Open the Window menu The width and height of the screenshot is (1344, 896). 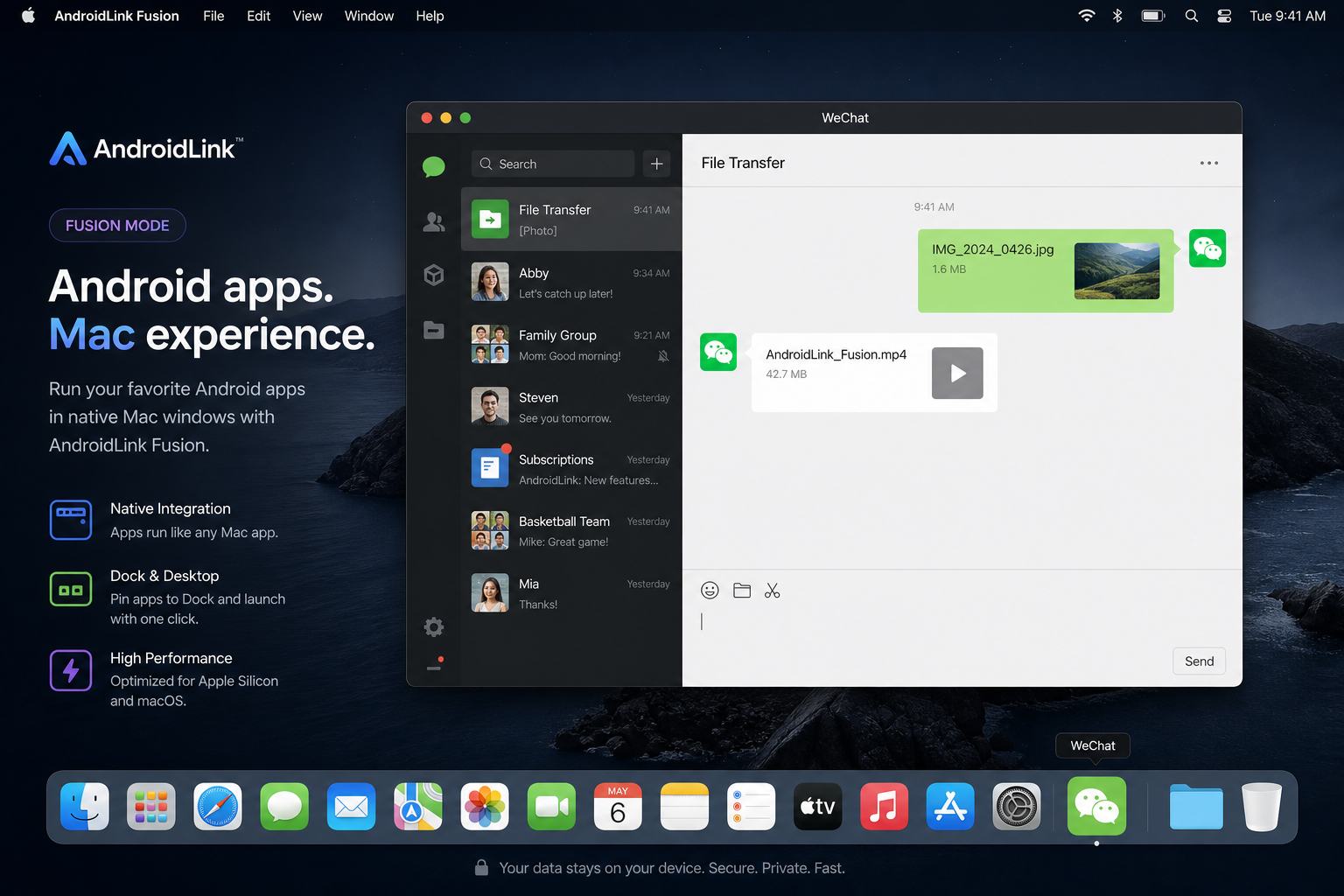(x=368, y=16)
